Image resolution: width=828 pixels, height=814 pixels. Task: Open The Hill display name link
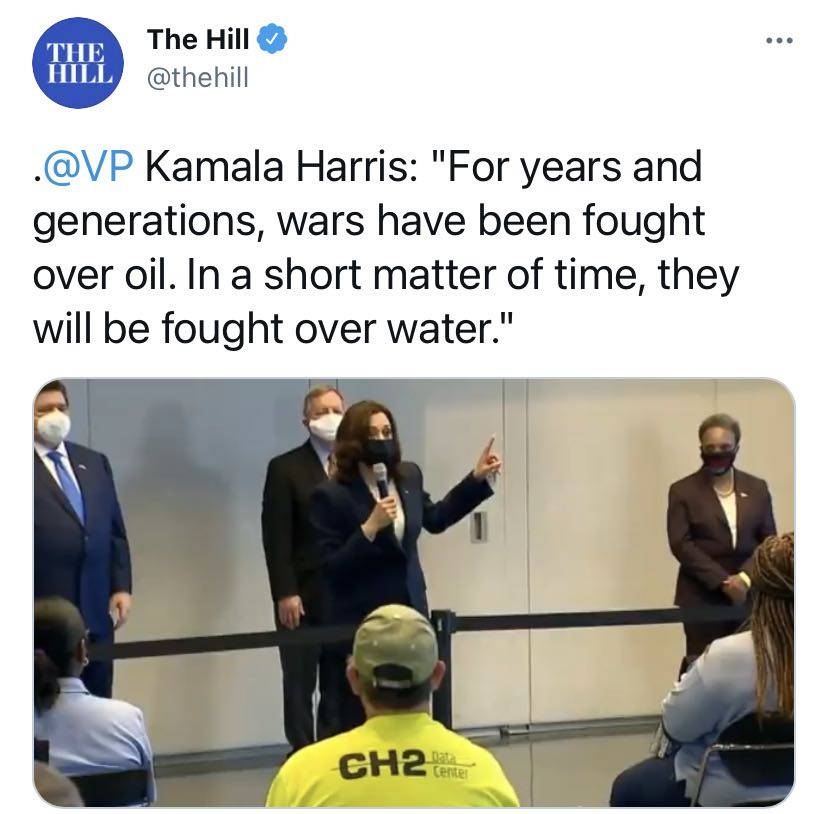[198, 39]
